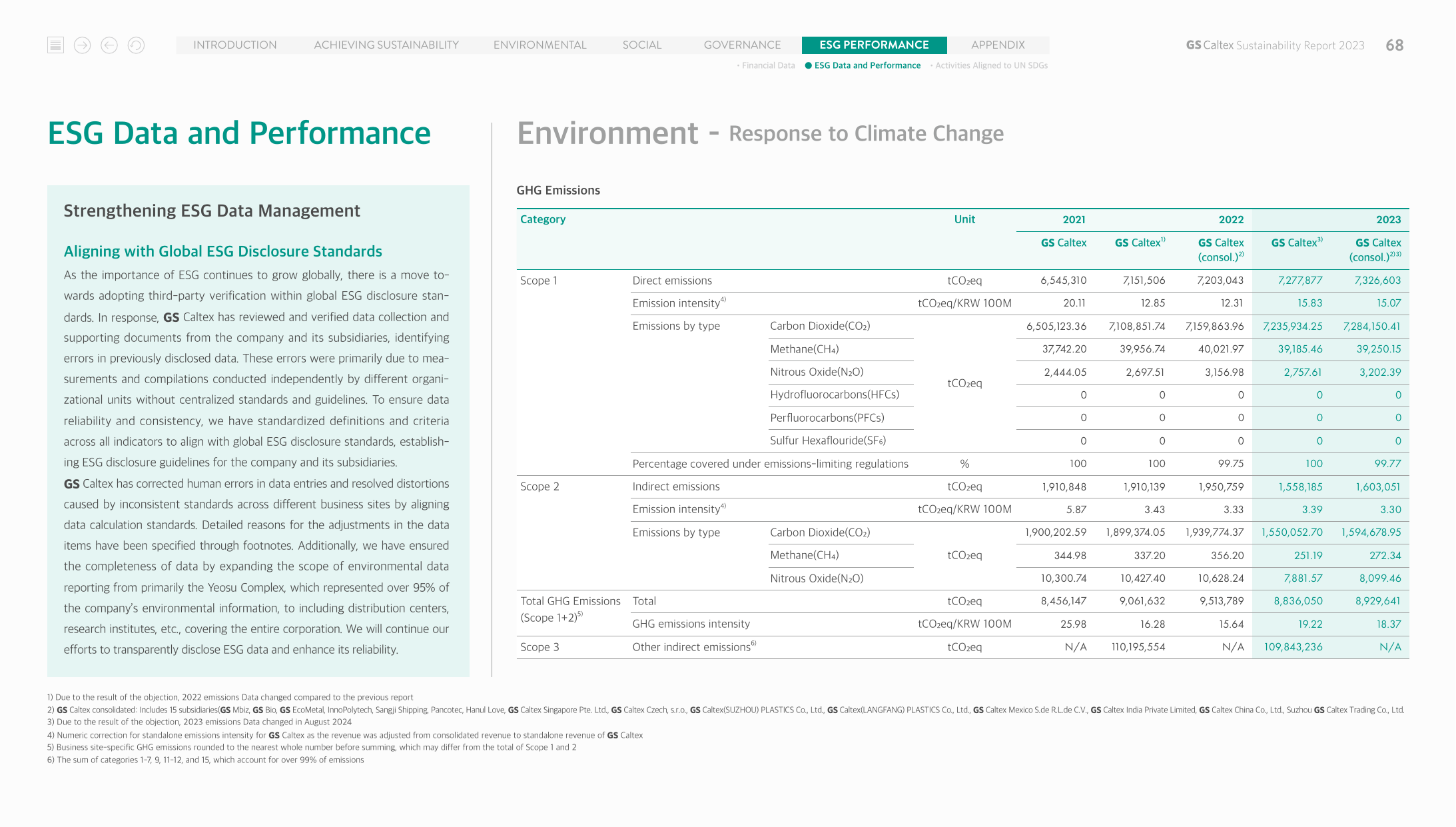The image size is (1456, 827).
Task: Select the Methane value 37,742.20
Action: pos(1064,349)
